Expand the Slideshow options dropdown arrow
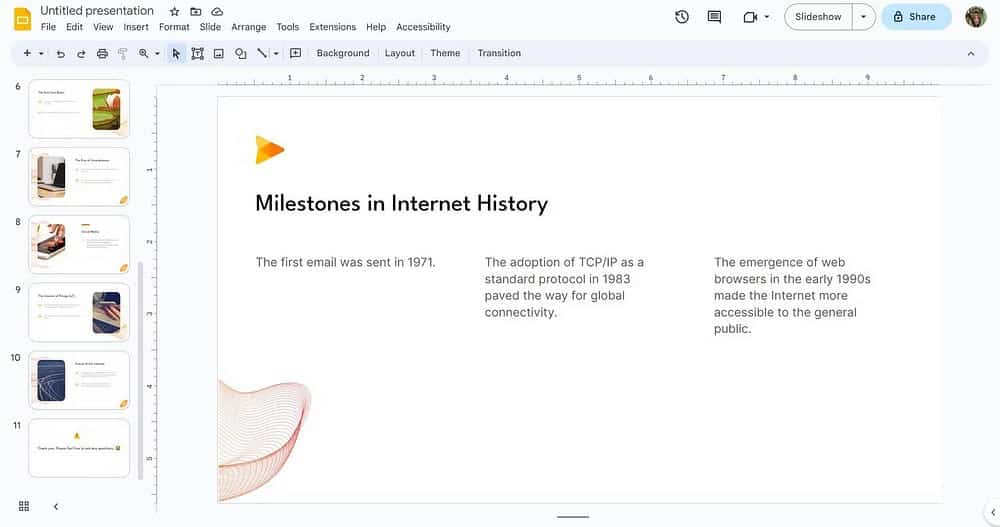This screenshot has height=527, width=1000. tap(863, 16)
